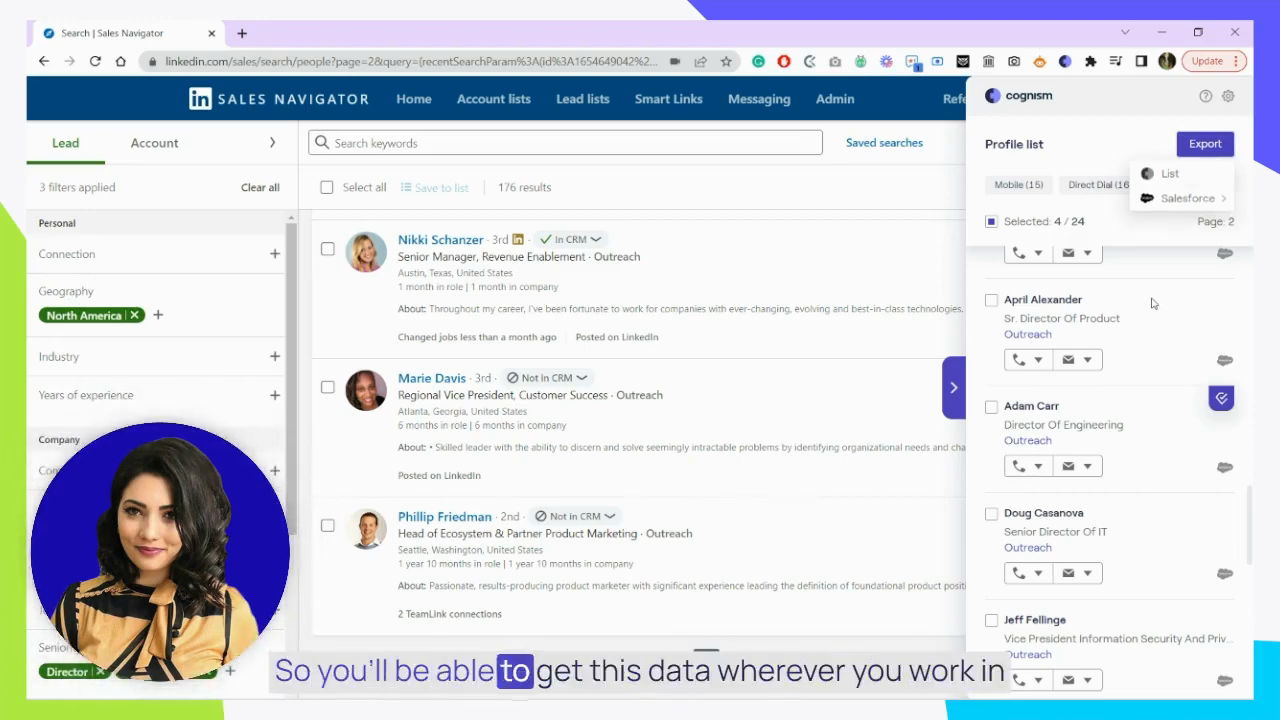Reload the page

click(x=95, y=61)
